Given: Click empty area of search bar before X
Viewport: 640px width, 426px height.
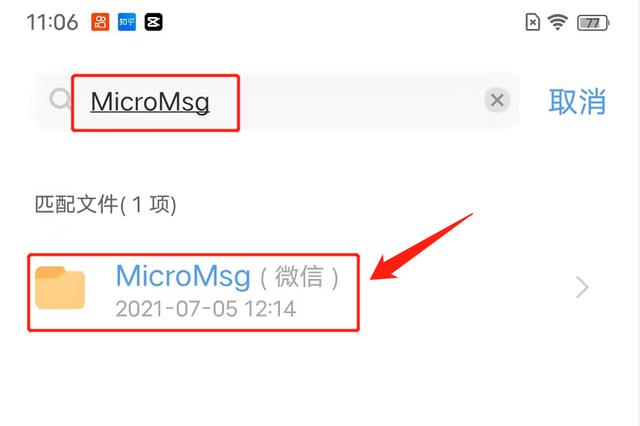Looking at the screenshot, I should point(359,101).
